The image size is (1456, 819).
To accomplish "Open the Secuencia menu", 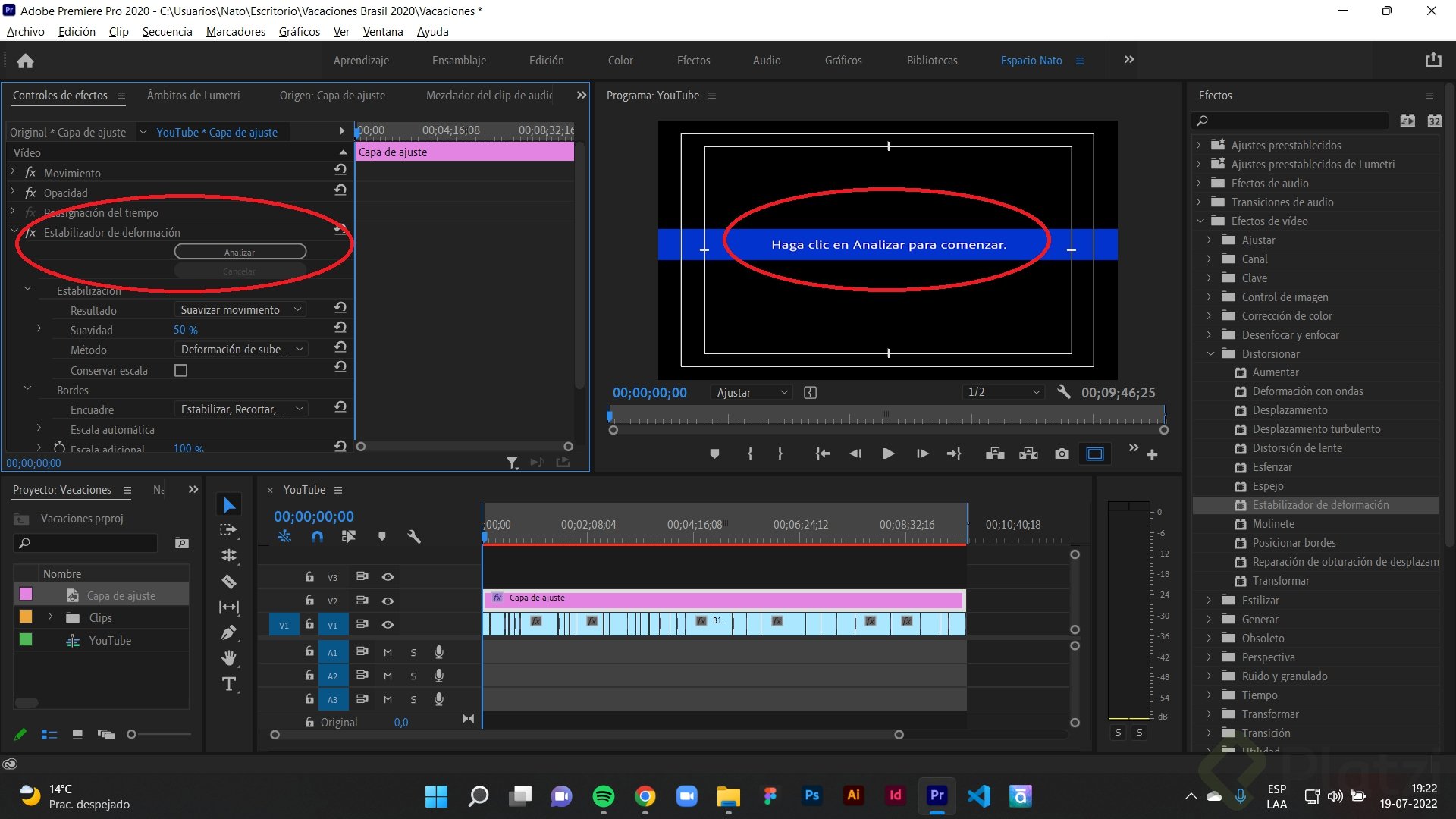I will [167, 31].
